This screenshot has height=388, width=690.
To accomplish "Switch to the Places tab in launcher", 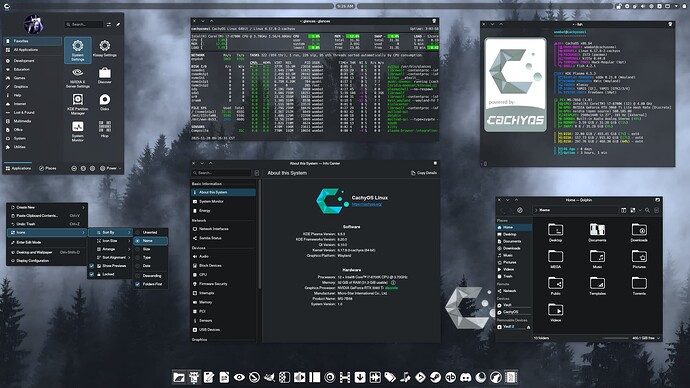I will 48,168.
